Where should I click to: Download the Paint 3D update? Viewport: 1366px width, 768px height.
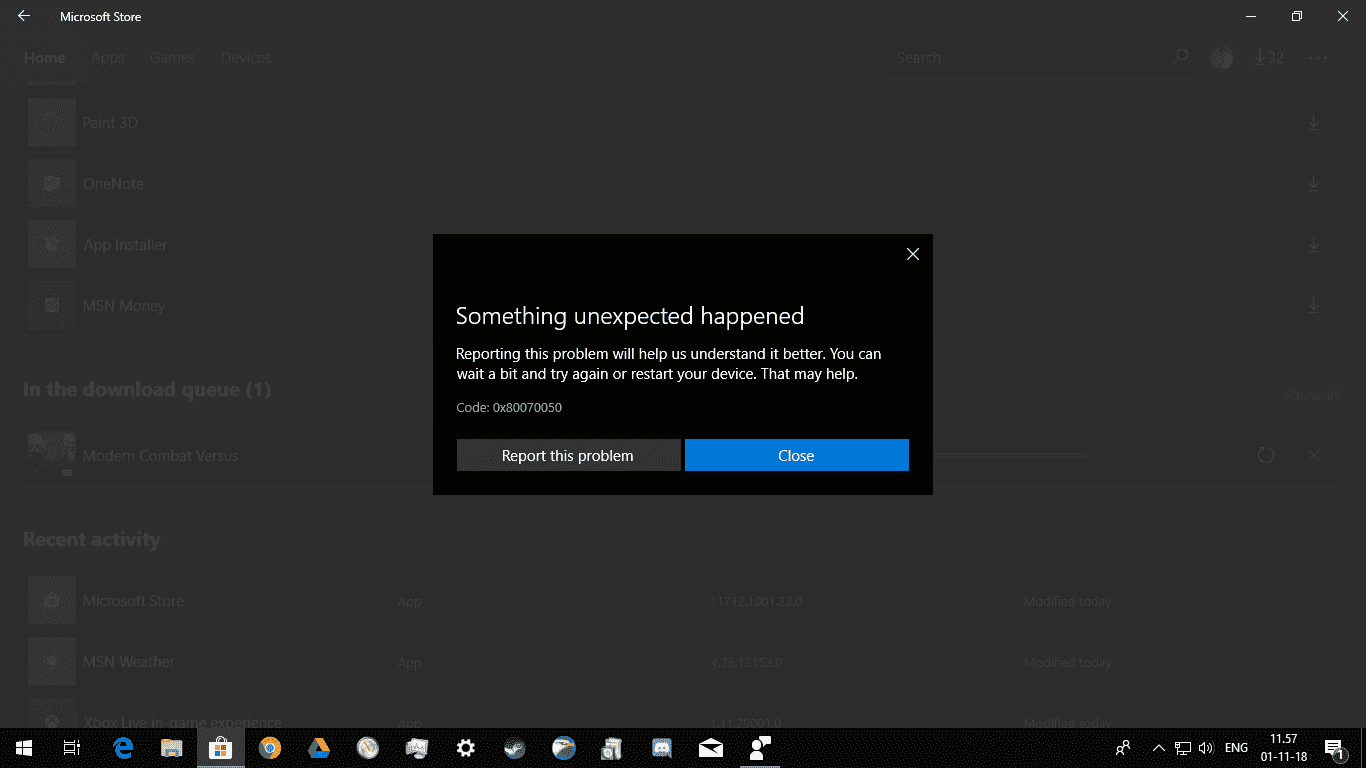point(1314,123)
